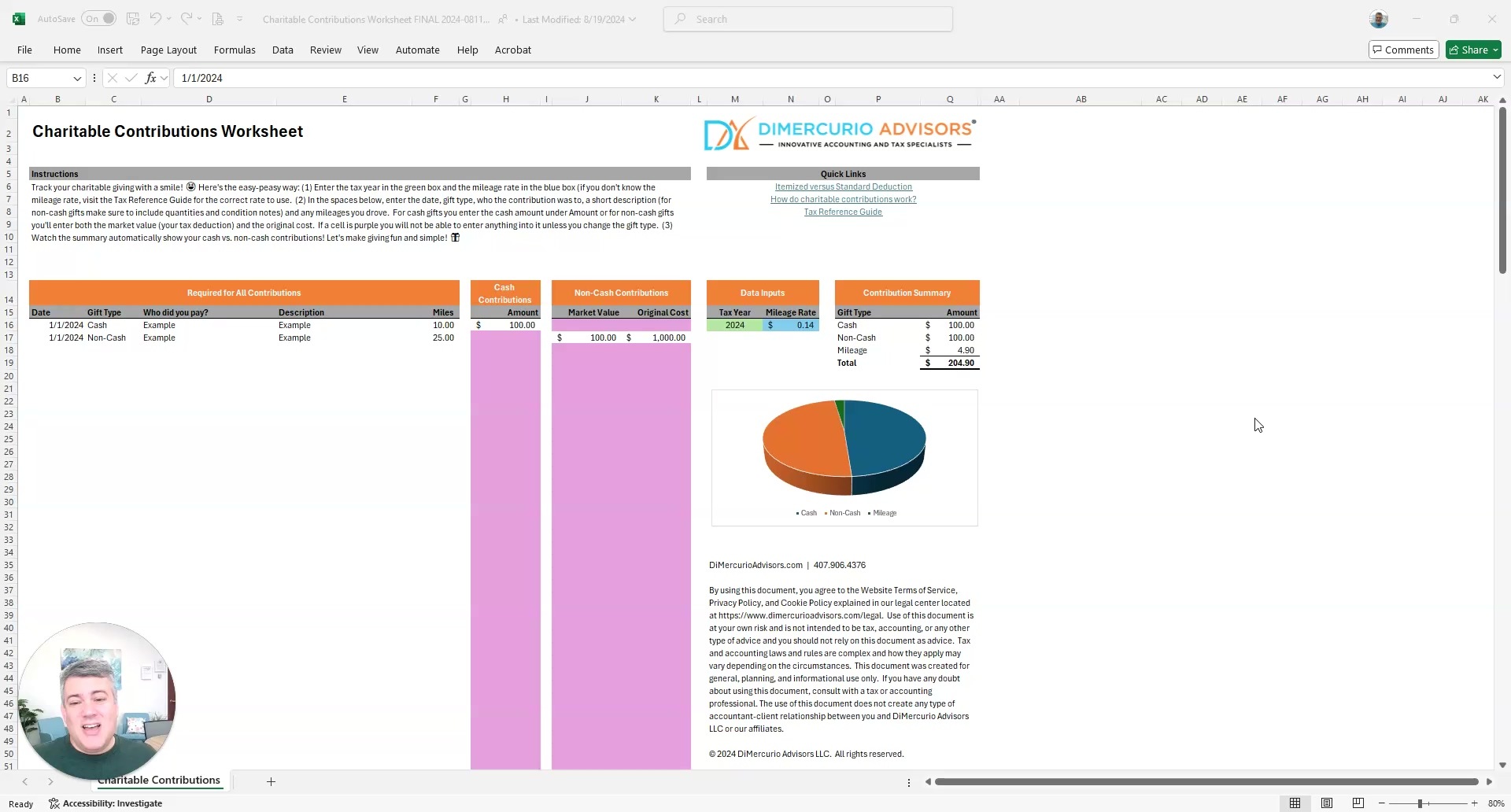Screen dimensions: 1511x812
Task: Click the Save icon in title bar
Action: pyautogui.click(x=133, y=19)
